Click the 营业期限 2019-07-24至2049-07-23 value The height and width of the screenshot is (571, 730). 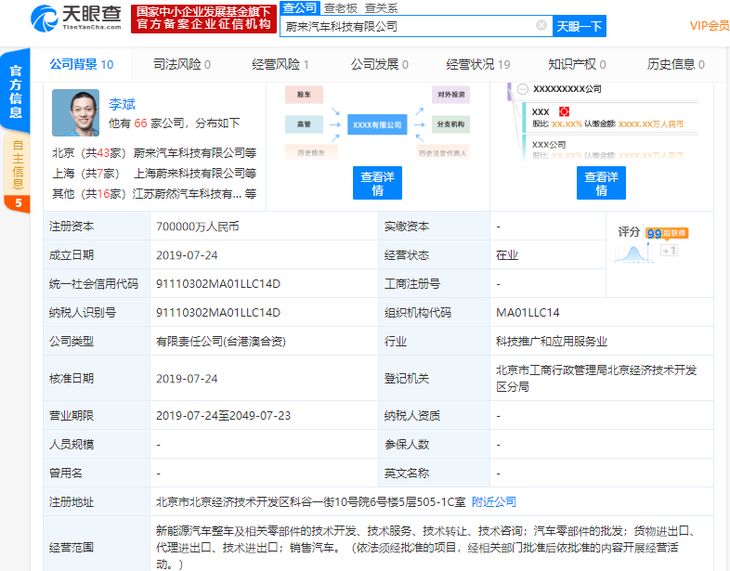point(223,415)
